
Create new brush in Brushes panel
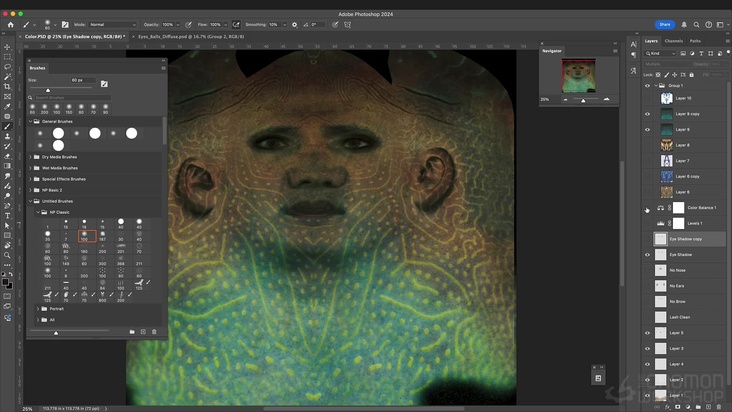(x=143, y=332)
